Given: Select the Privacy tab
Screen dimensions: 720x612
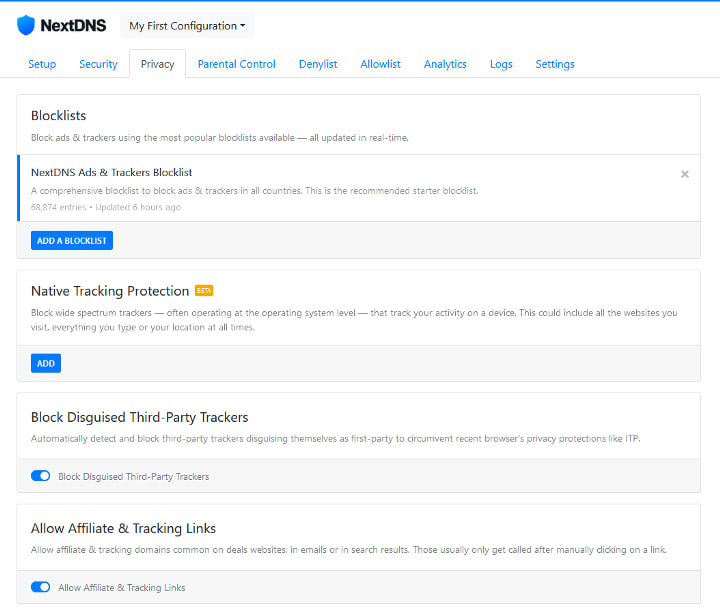Looking at the screenshot, I should pos(158,64).
